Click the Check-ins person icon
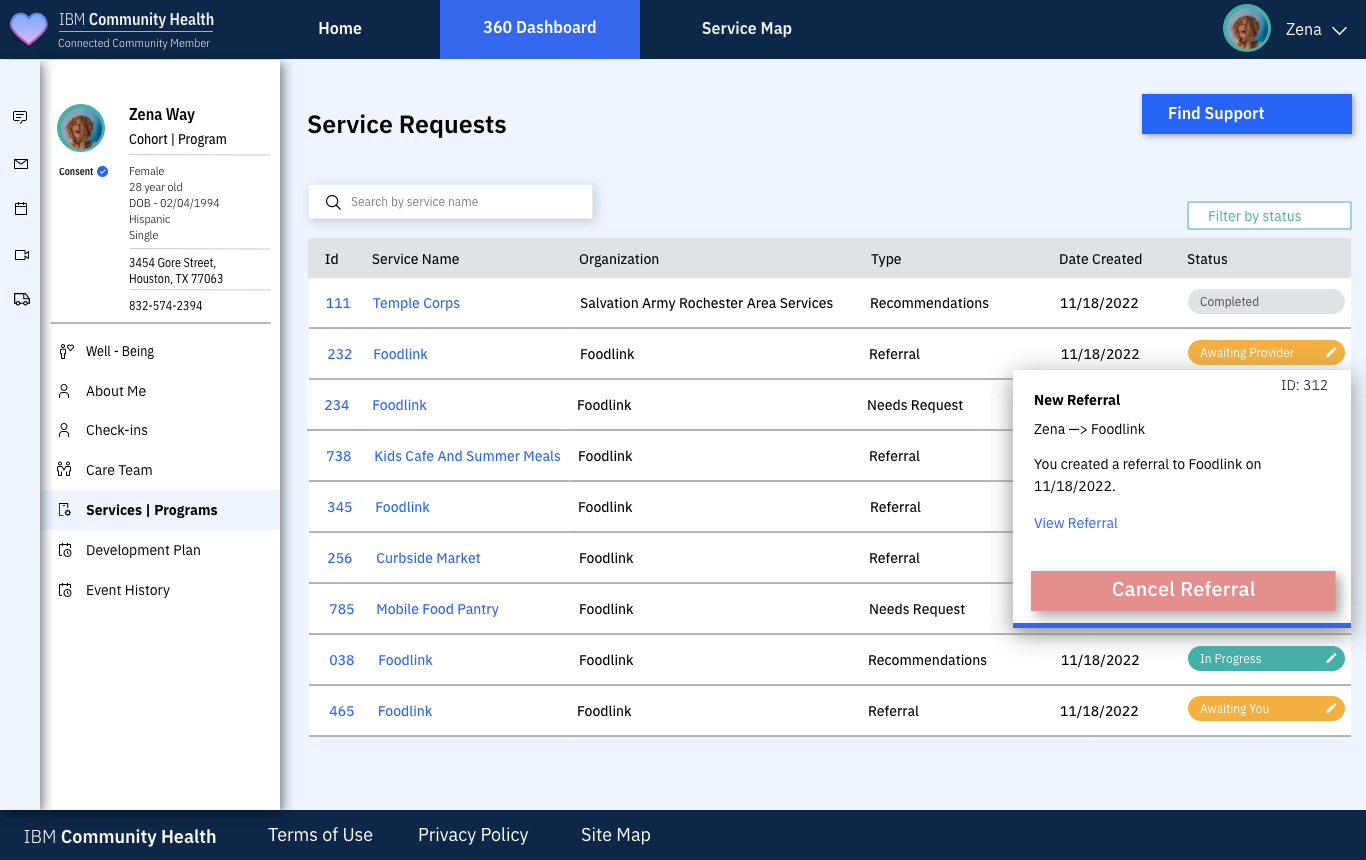 click(64, 430)
